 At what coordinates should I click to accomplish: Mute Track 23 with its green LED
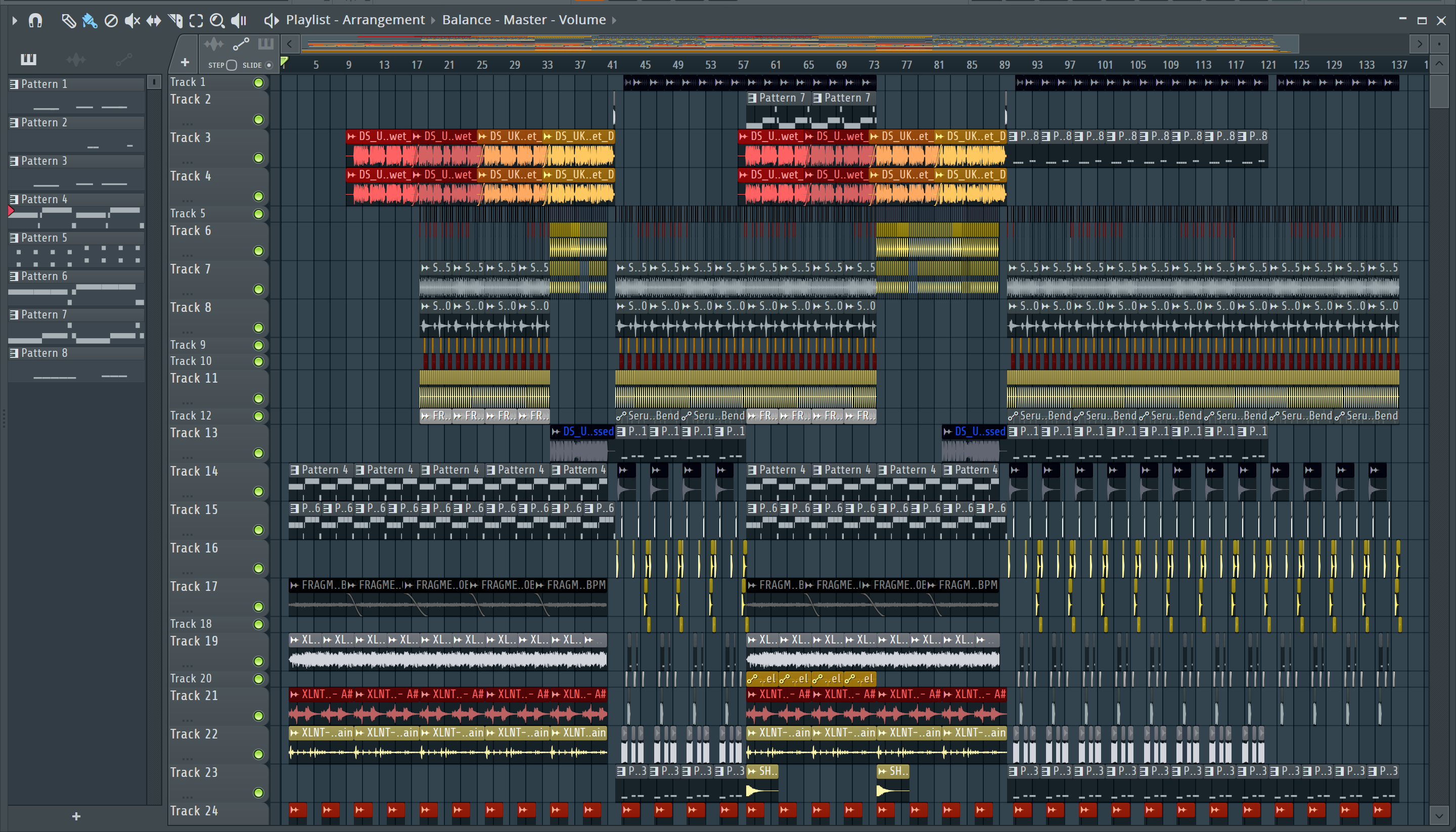tap(258, 793)
